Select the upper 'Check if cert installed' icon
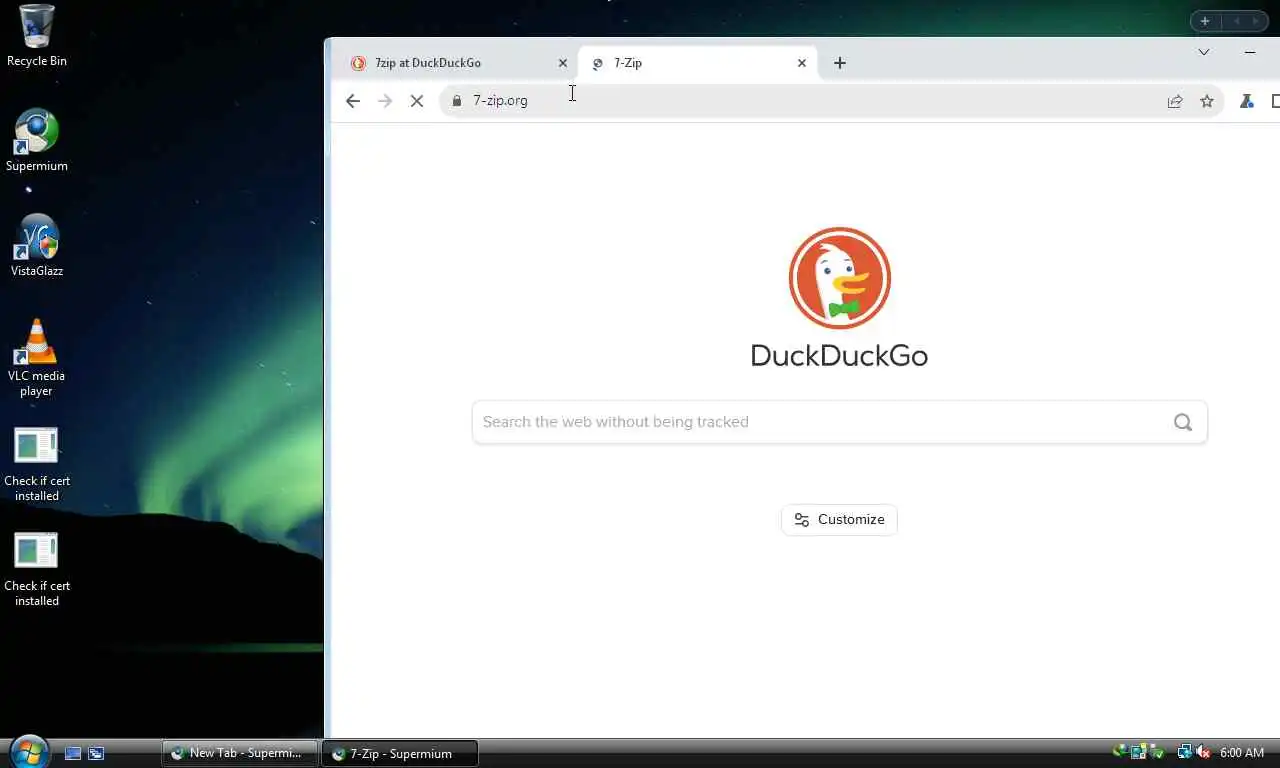The height and width of the screenshot is (768, 1280). [37, 464]
